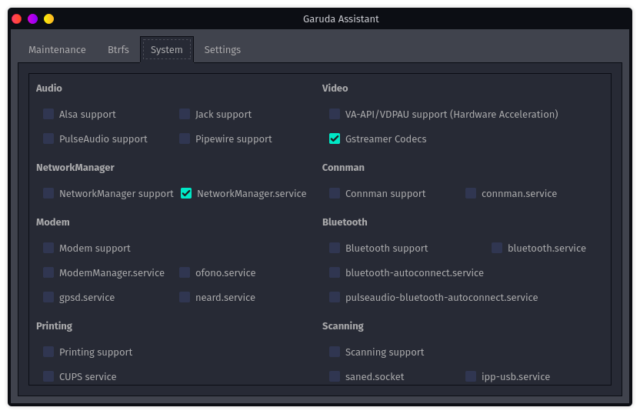Enable ModemManager.service
Screen dimensions: 640x414
click(x=49, y=272)
